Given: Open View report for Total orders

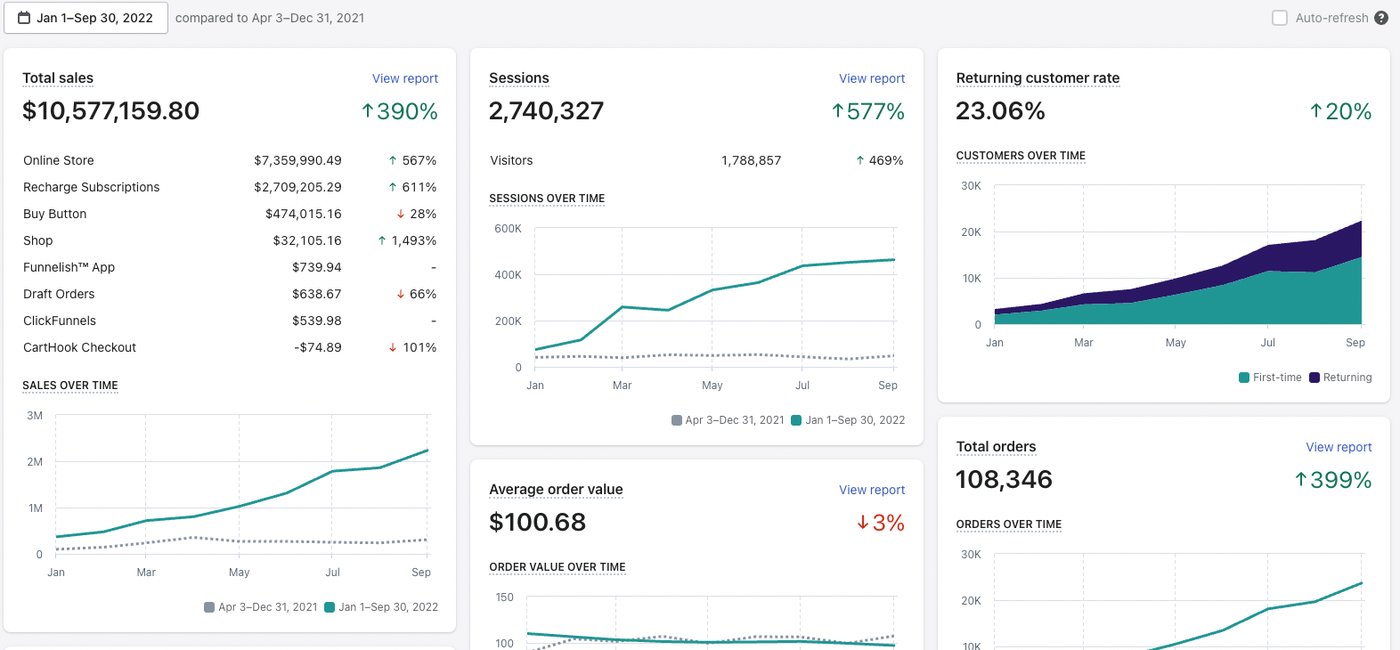Looking at the screenshot, I should [1339, 447].
